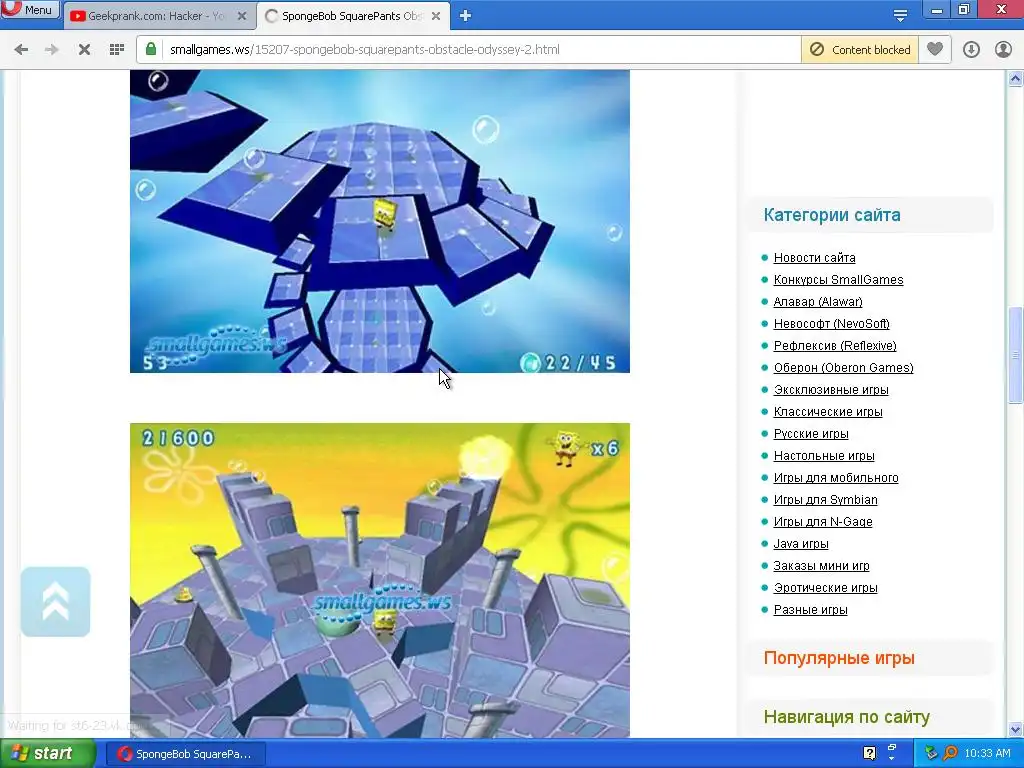
Task: Go forward to next page
Action: 52,50
